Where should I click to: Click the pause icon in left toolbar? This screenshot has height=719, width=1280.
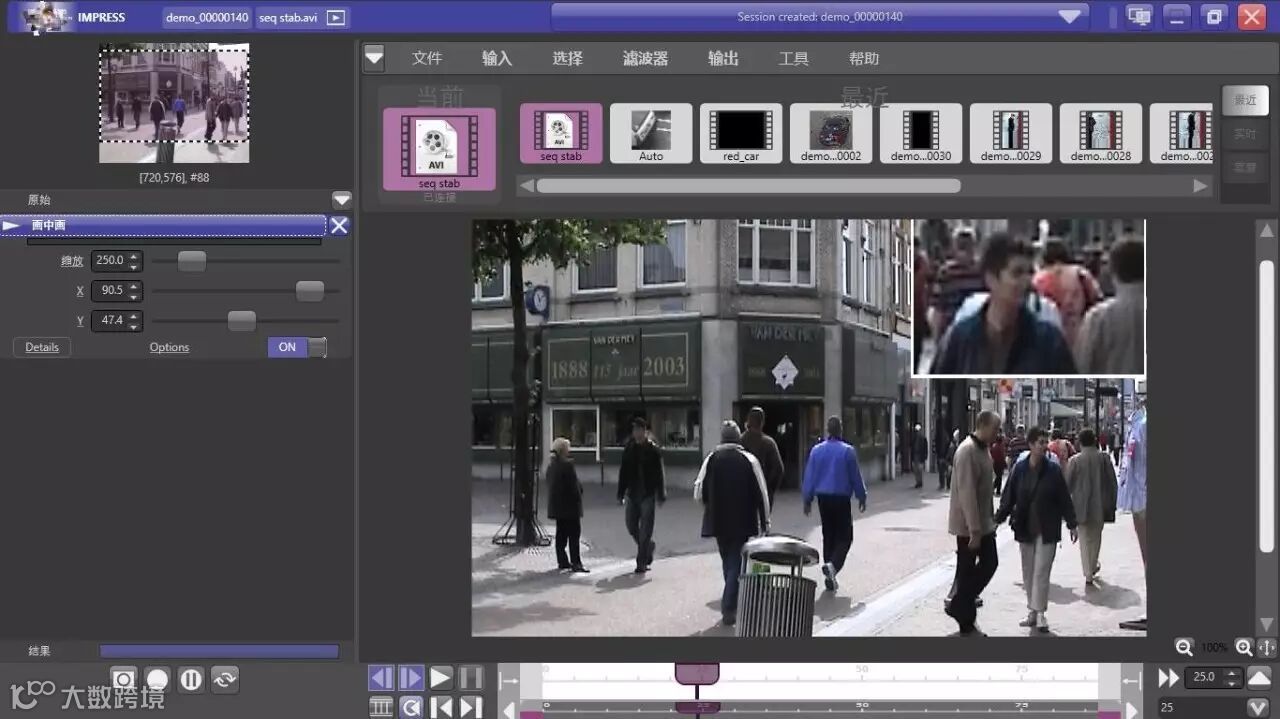coord(191,680)
